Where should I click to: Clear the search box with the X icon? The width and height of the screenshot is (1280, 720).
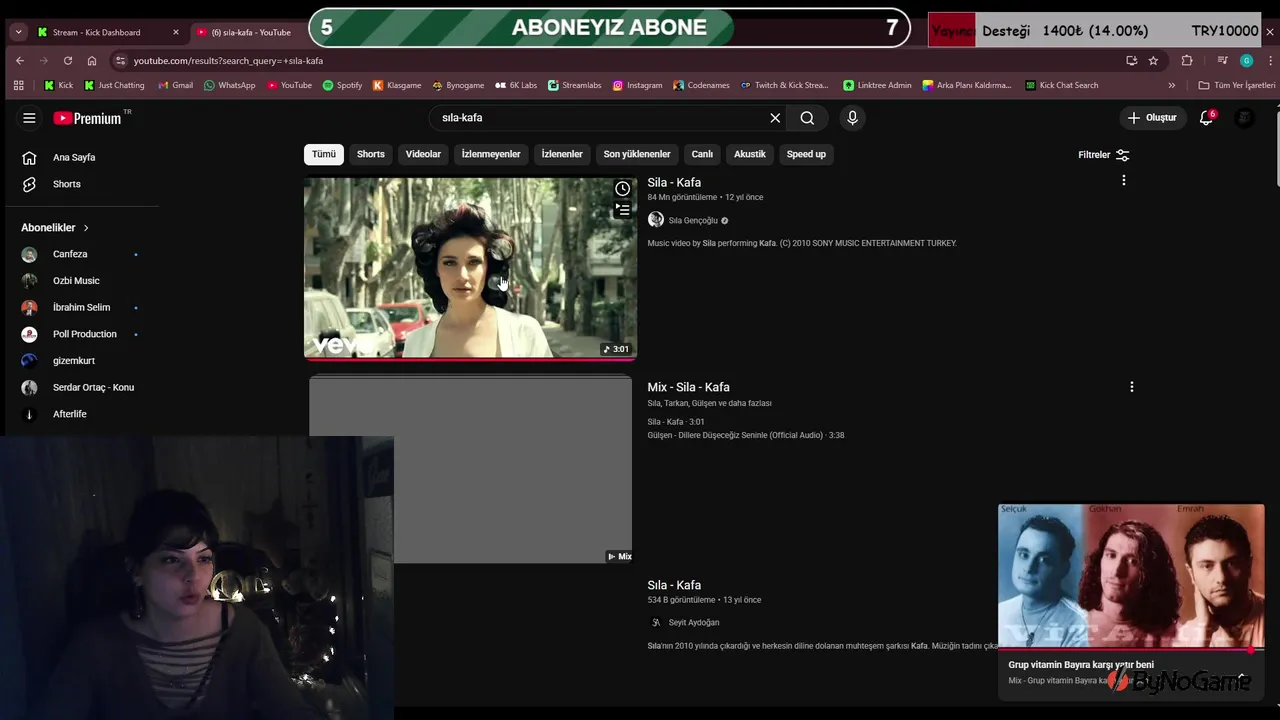pyautogui.click(x=775, y=118)
